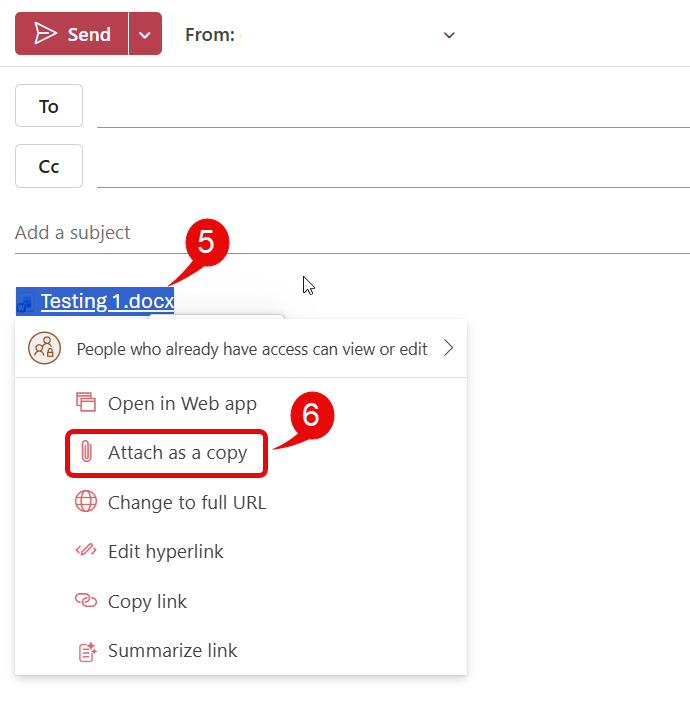This screenshot has width=690, height=714.
Task: Open the Testing 1.docx link
Action: click(x=107, y=301)
